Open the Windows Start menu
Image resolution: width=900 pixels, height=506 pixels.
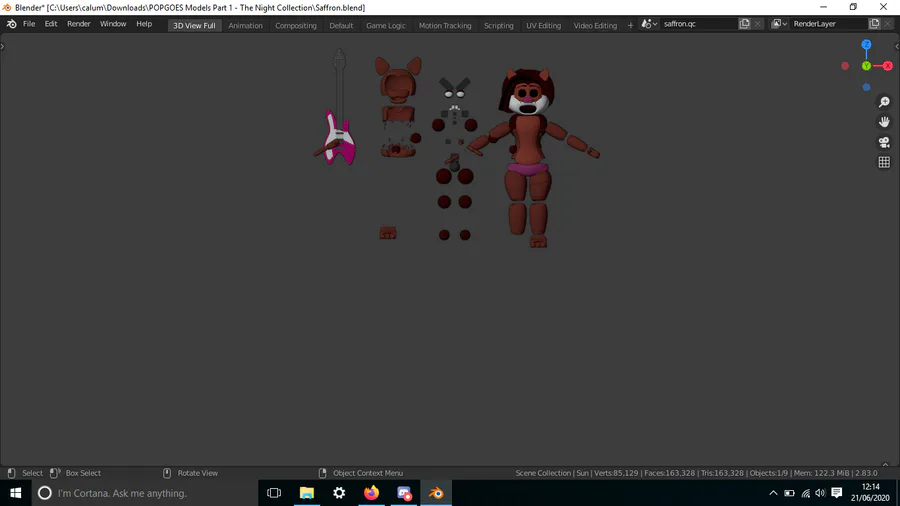coord(15,493)
